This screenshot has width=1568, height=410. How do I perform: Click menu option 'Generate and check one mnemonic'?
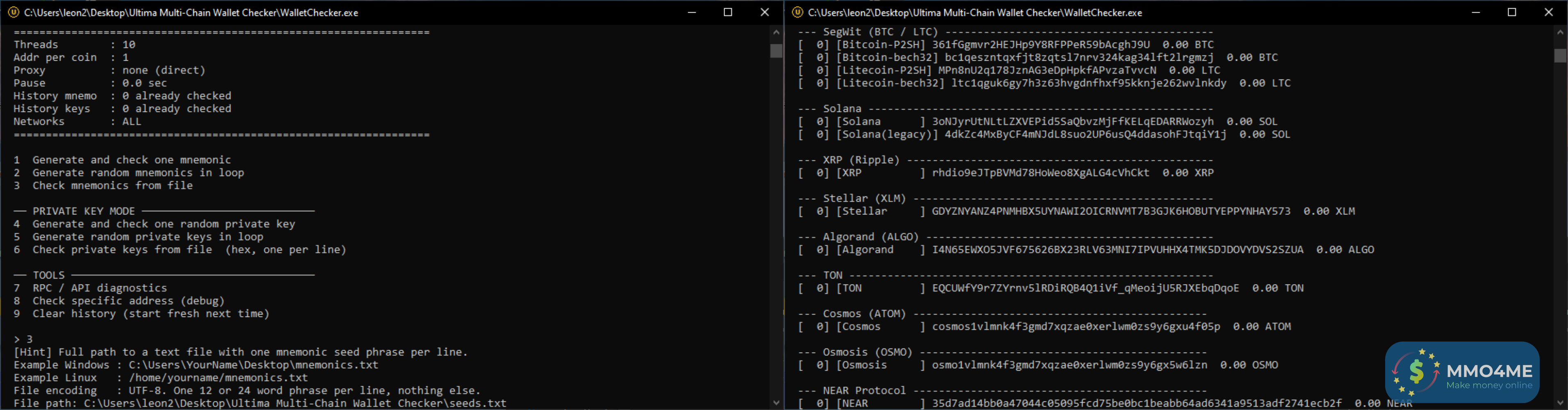[122, 159]
